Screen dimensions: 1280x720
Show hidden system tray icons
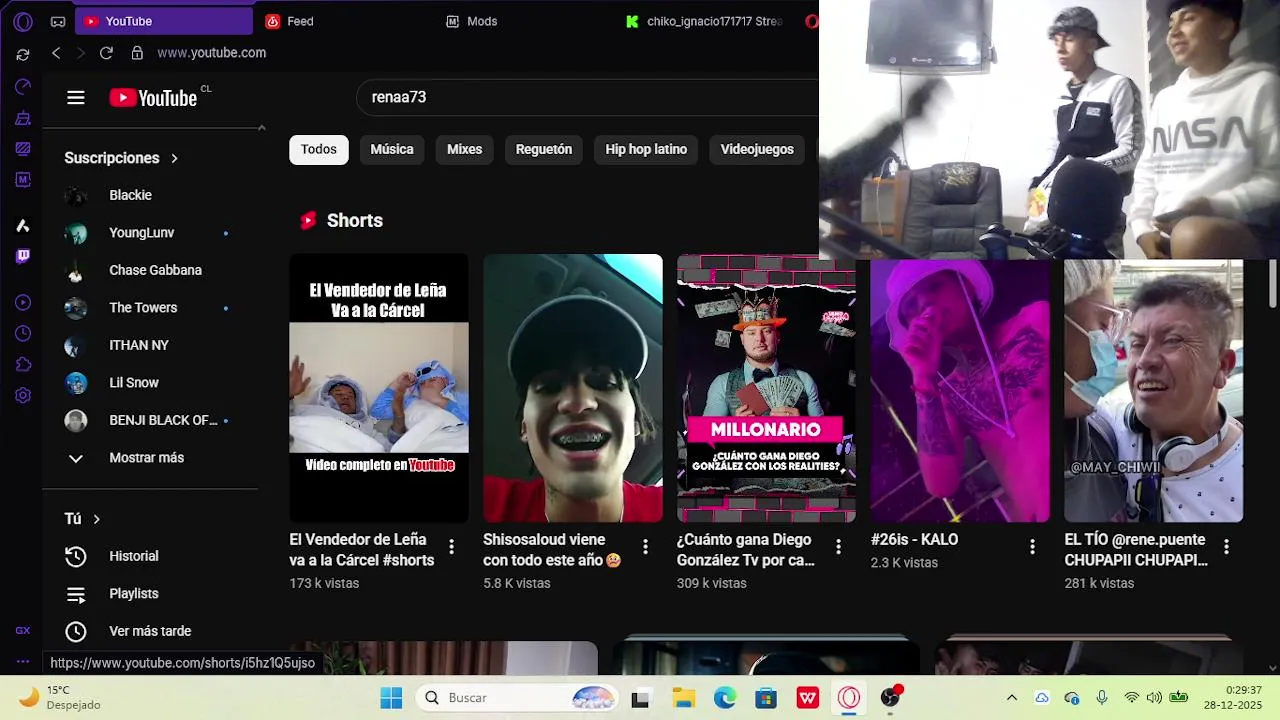[1011, 698]
